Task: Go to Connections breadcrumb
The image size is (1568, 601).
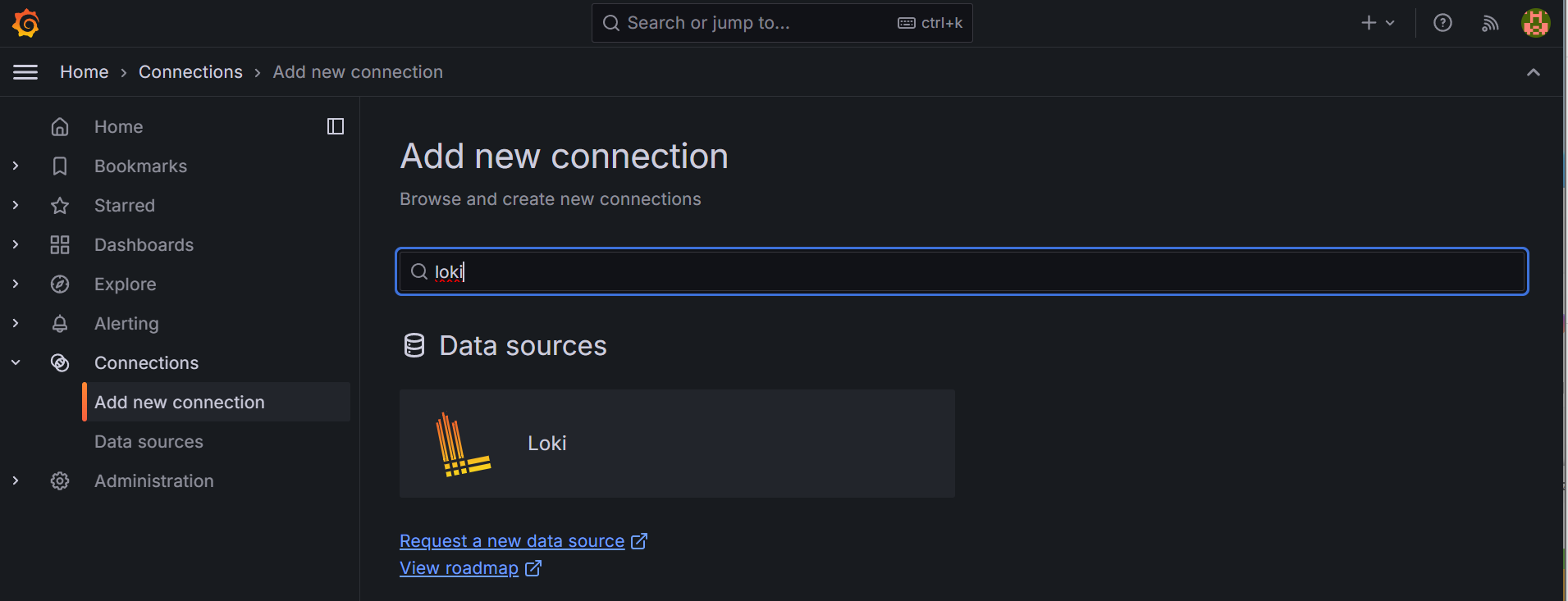Action: point(190,72)
